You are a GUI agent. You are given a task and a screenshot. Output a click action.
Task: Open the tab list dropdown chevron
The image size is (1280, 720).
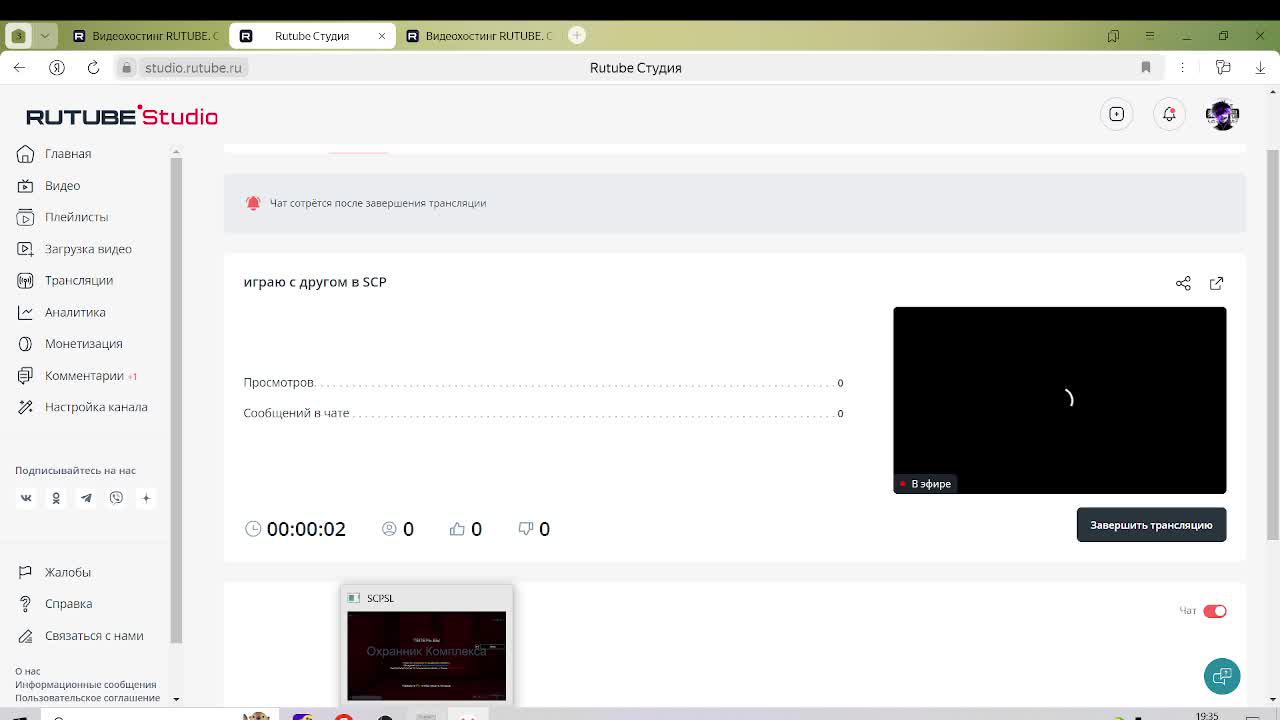point(44,36)
